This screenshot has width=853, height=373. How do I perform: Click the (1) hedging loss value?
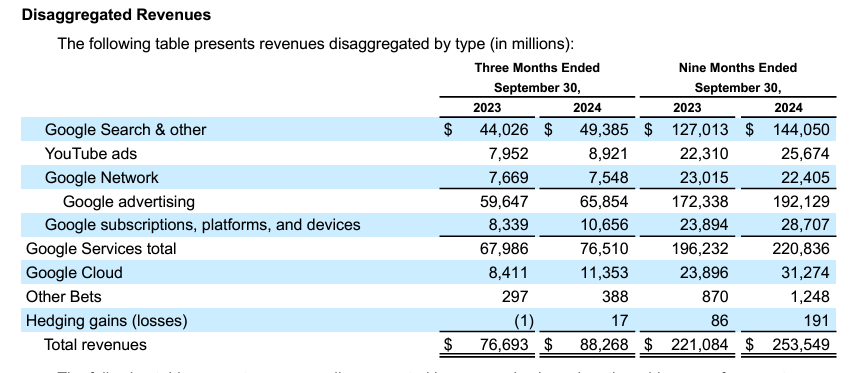pos(524,320)
